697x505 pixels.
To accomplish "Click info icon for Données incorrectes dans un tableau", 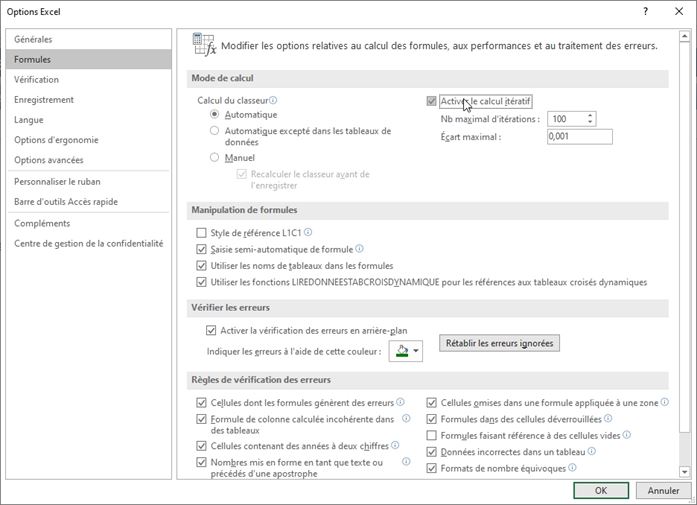I will point(592,451).
